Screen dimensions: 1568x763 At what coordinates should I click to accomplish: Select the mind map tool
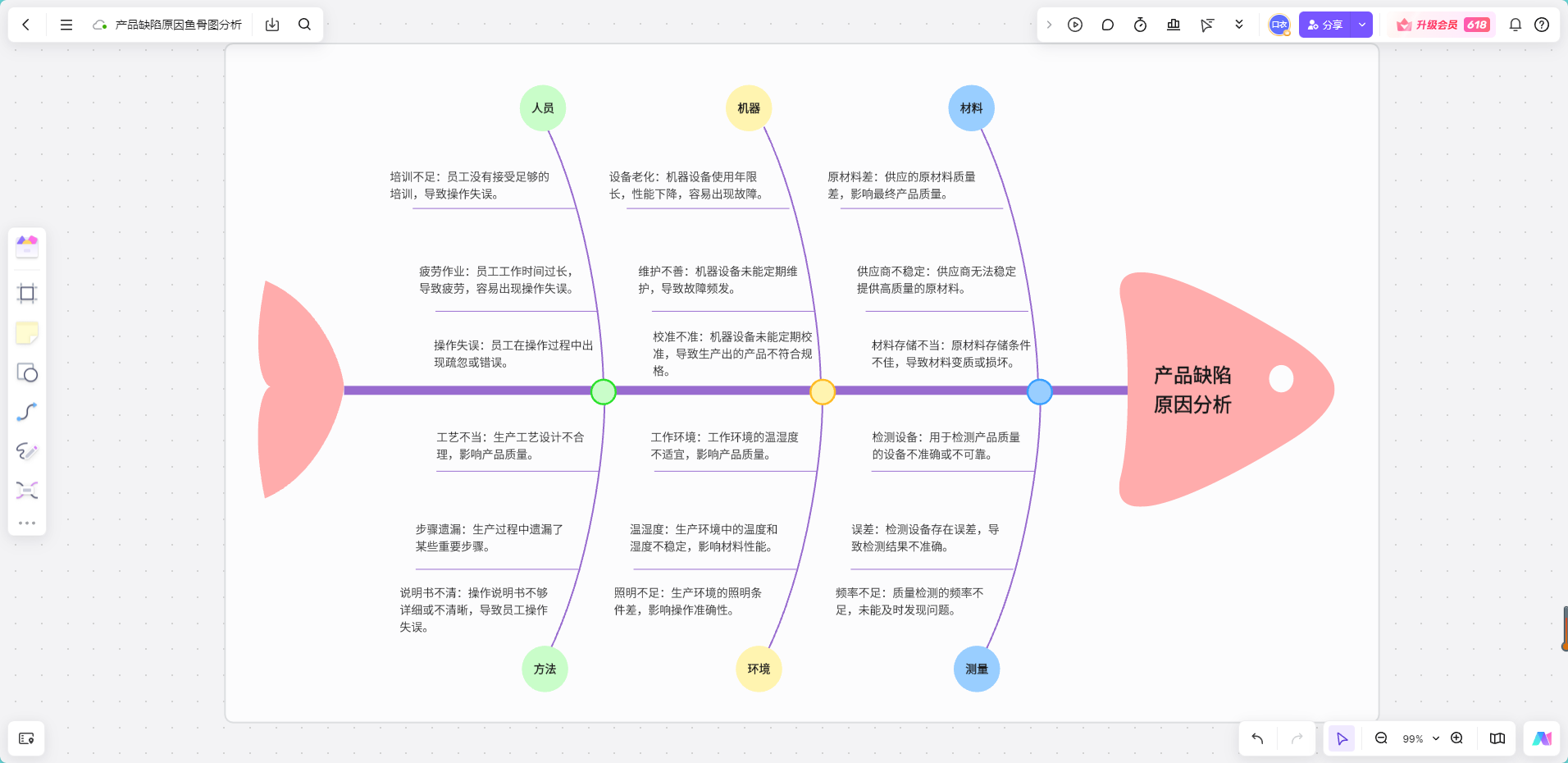click(x=27, y=491)
